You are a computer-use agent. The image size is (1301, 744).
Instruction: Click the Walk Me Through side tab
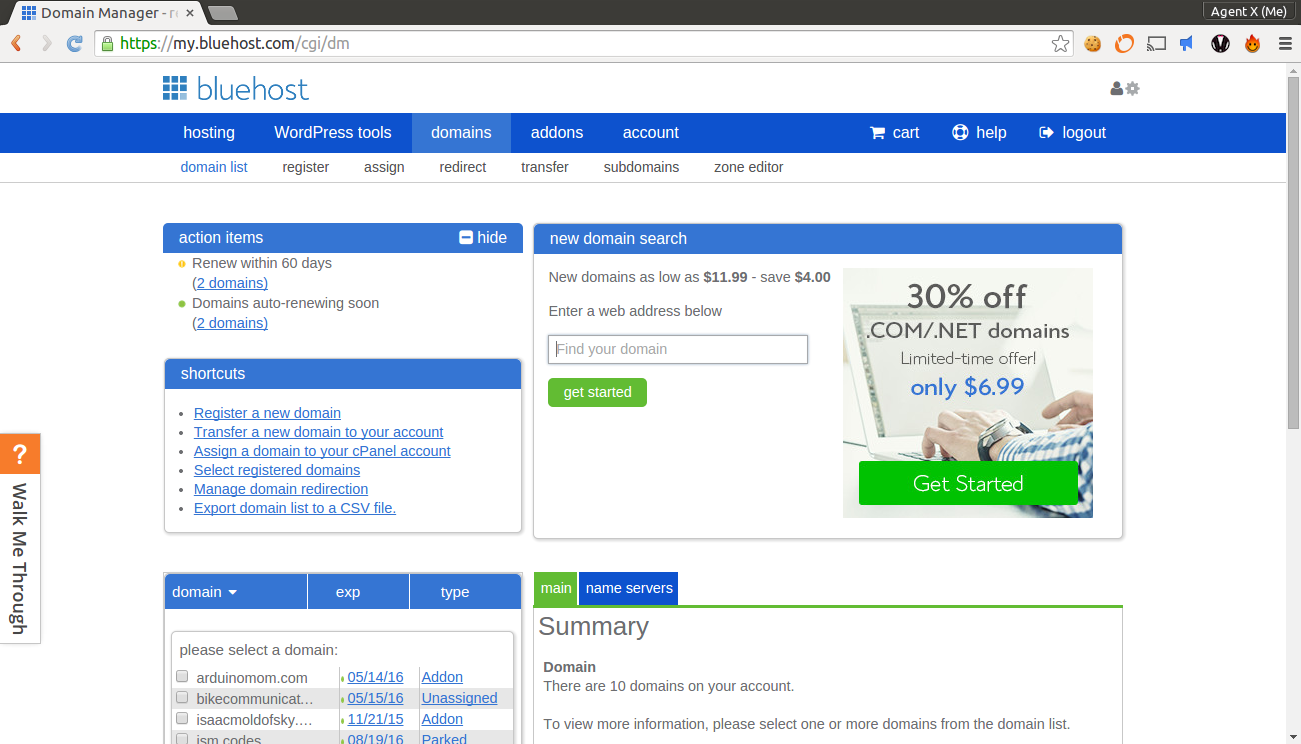[x=19, y=558]
